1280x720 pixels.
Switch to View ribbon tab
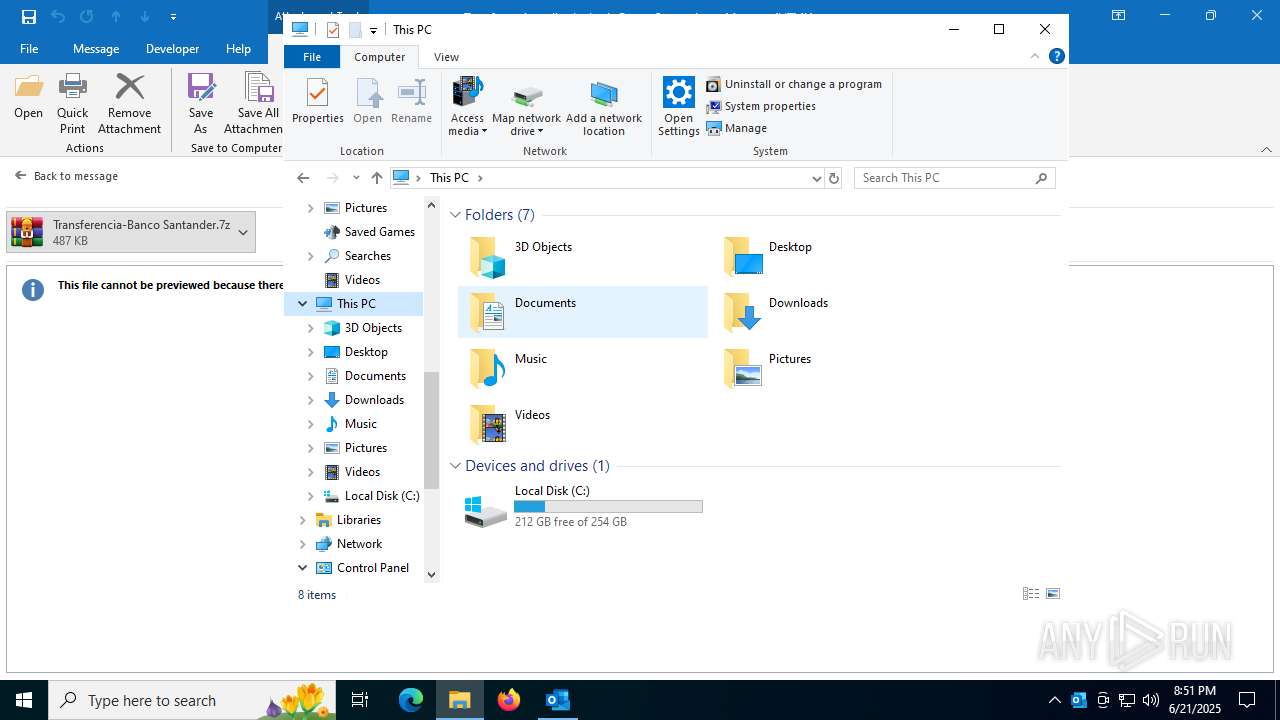click(446, 57)
